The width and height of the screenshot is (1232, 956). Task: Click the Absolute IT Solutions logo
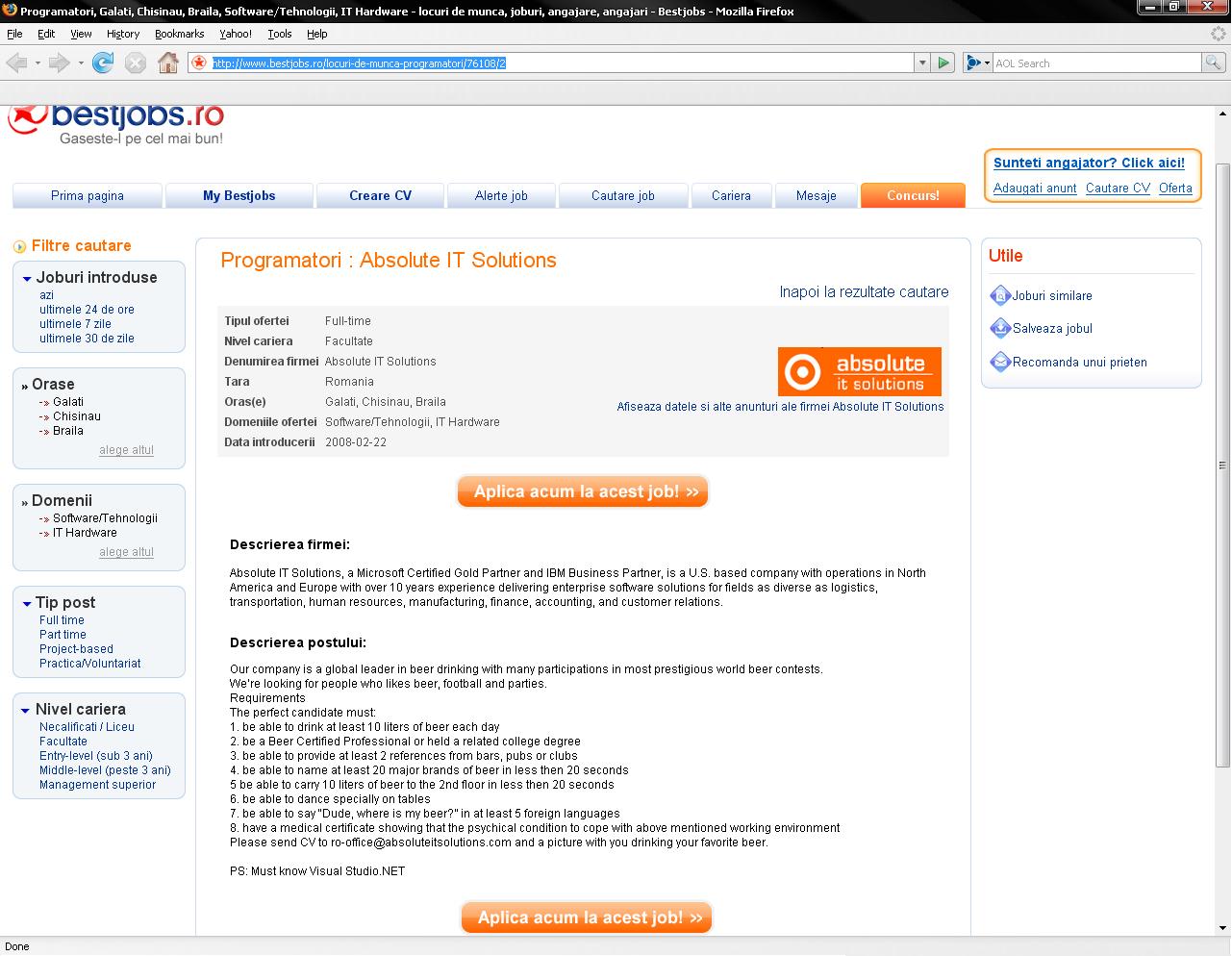point(859,371)
